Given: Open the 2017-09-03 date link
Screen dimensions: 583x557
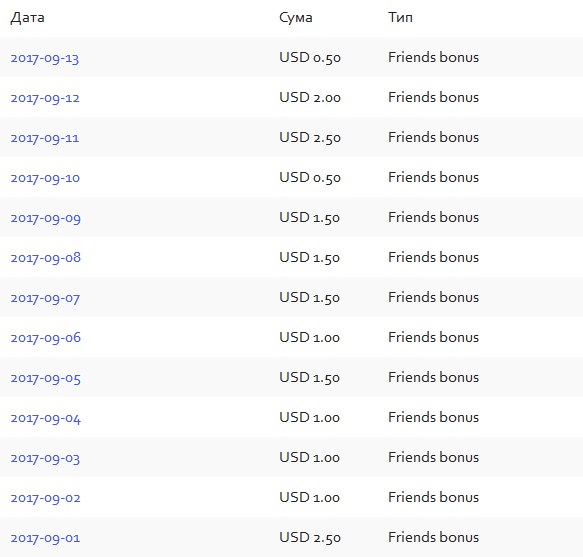Looking at the screenshot, I should tap(45, 458).
